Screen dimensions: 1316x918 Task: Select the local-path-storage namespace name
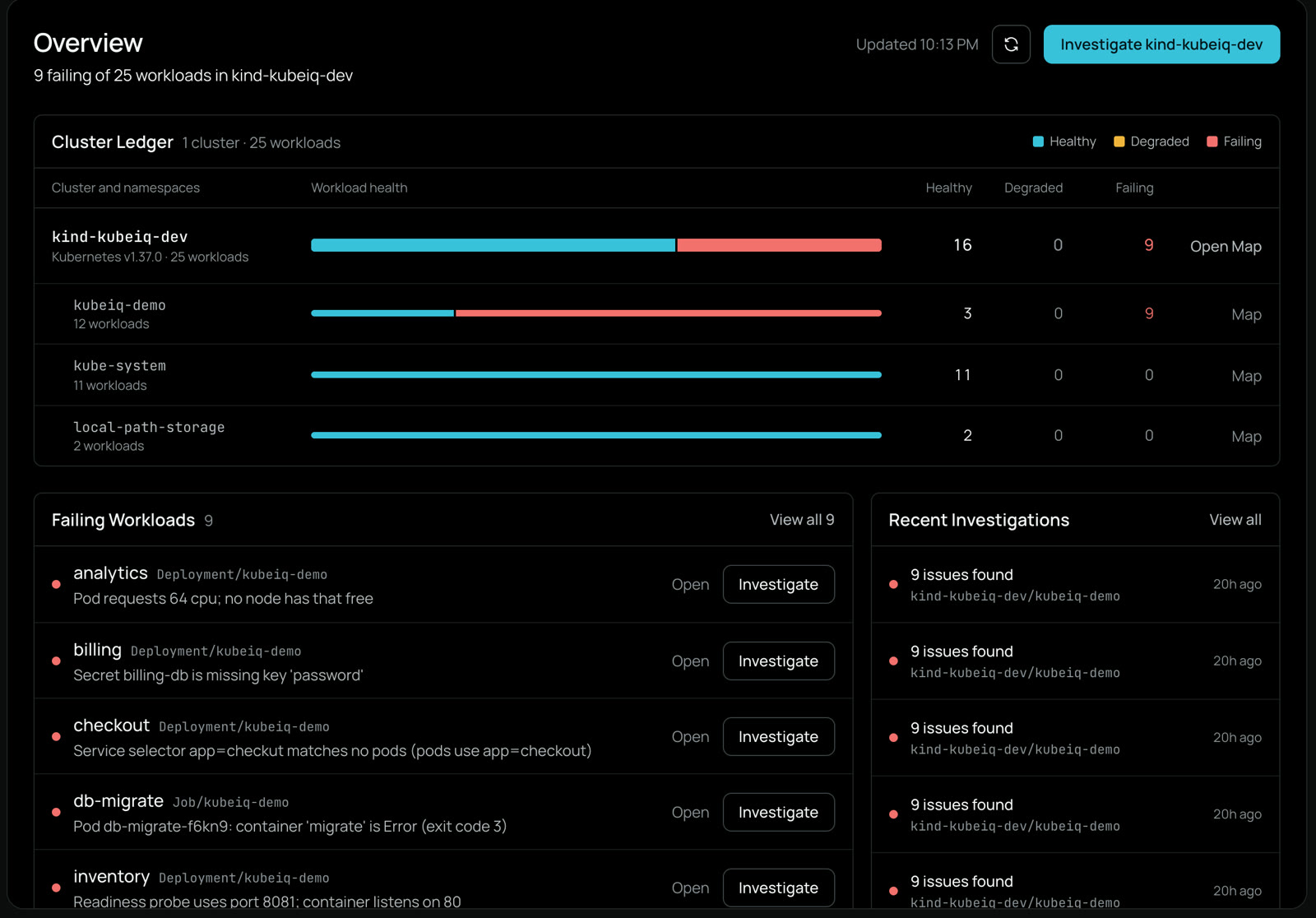pyautogui.click(x=149, y=427)
